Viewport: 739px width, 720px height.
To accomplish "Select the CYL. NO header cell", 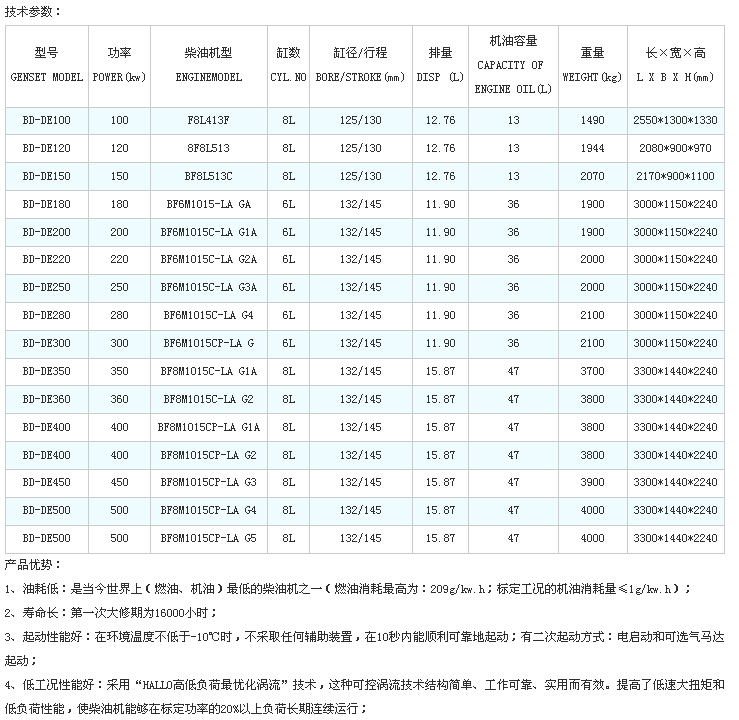I will (288, 64).
